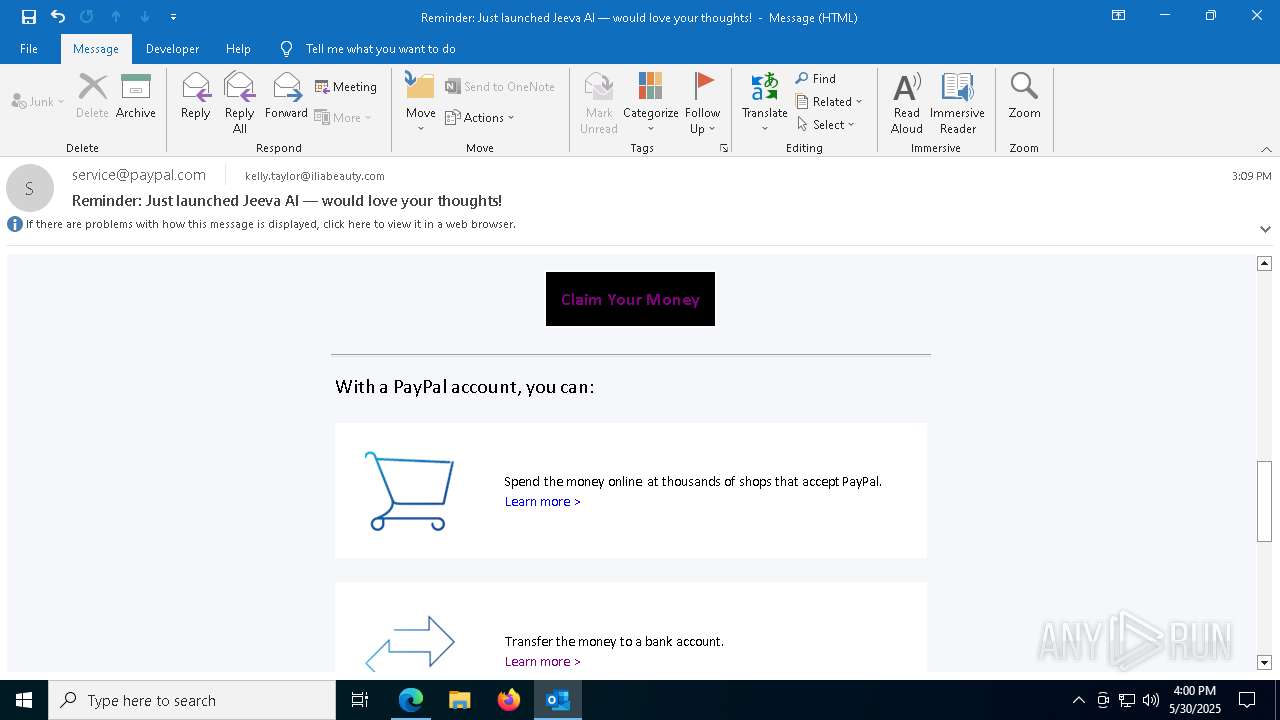The height and width of the screenshot is (720, 1280).
Task: Show hidden system tray icons
Action: click(x=1078, y=700)
